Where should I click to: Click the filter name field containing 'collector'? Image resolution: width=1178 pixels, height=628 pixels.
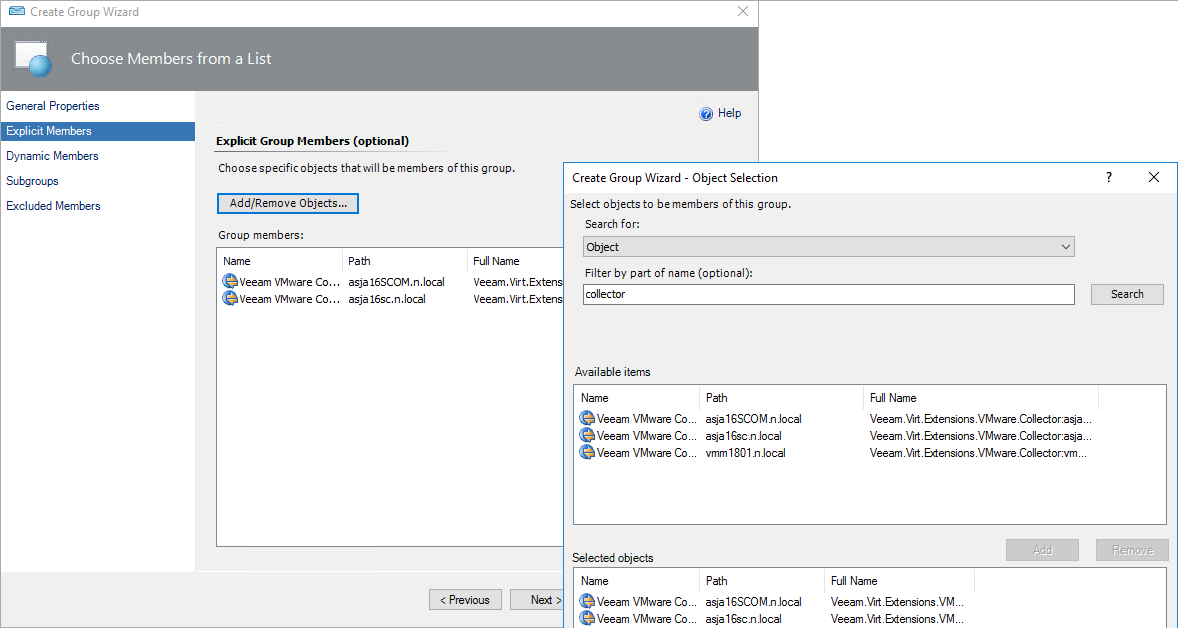pos(829,294)
